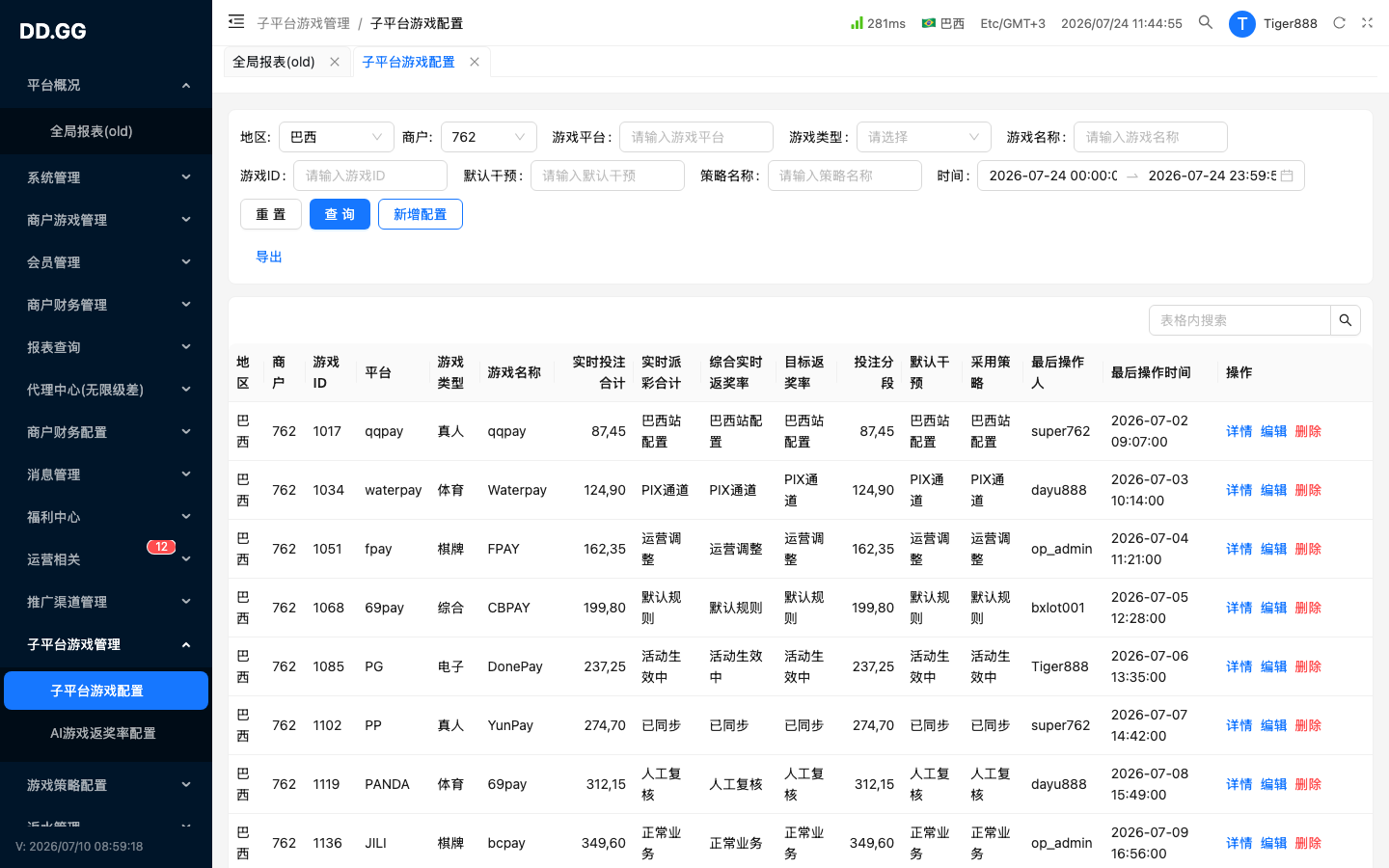
Task: Open the 地区 dropdown showing 巴西
Action: click(336, 137)
